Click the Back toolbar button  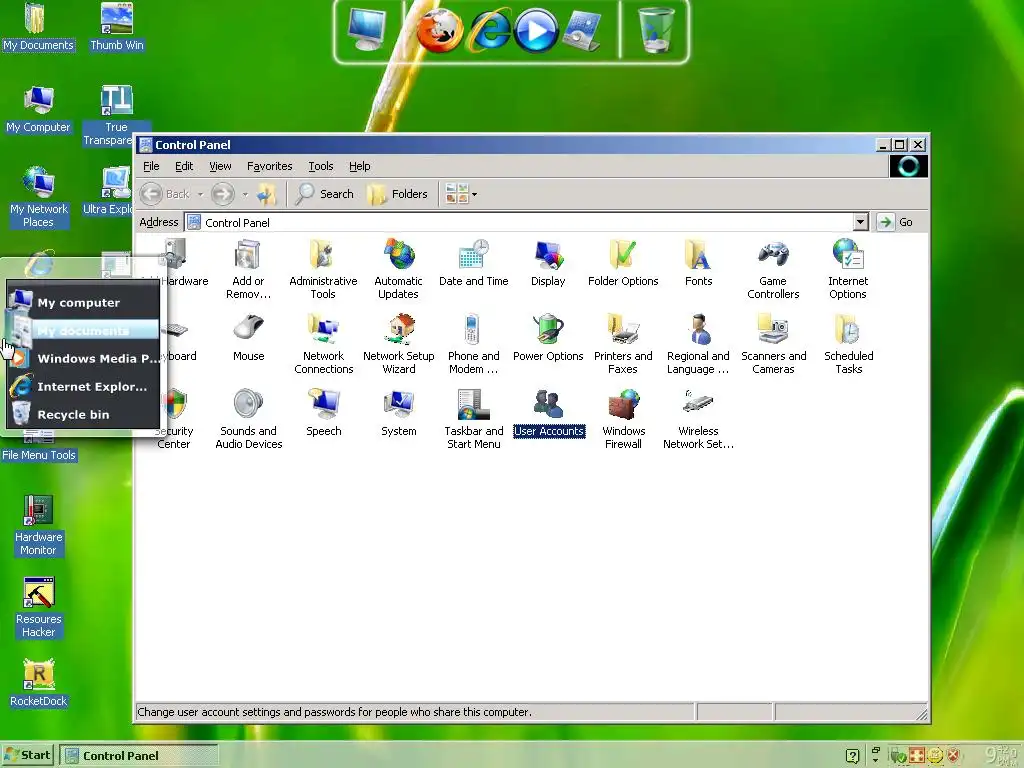pos(165,194)
